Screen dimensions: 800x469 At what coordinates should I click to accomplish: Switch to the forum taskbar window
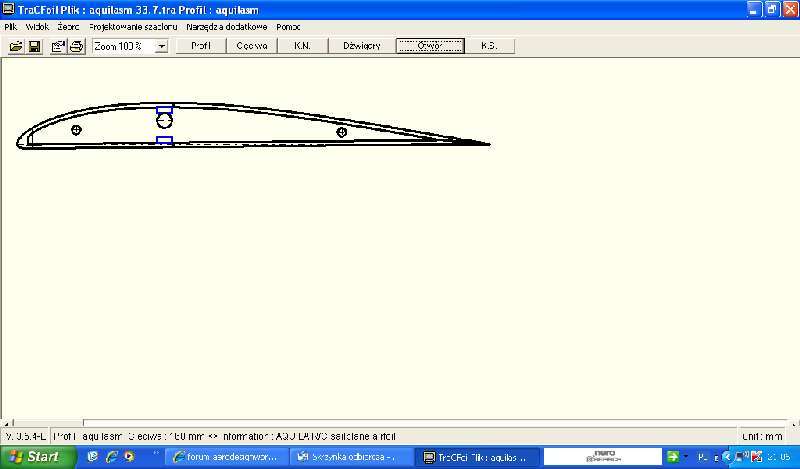[225, 457]
